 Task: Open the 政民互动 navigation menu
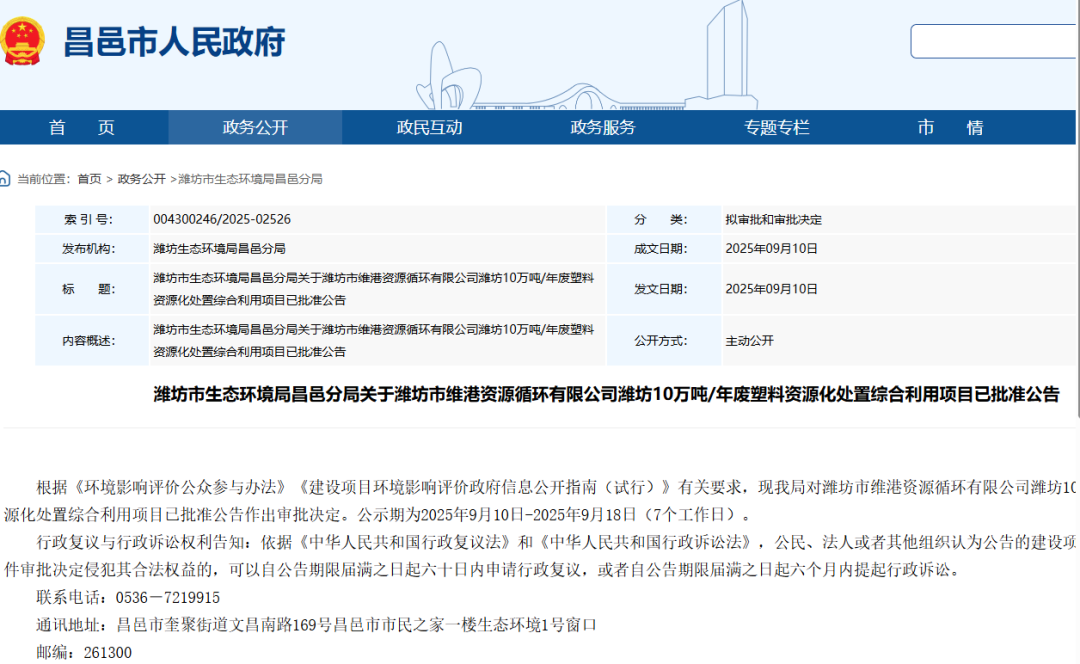pyautogui.click(x=430, y=127)
